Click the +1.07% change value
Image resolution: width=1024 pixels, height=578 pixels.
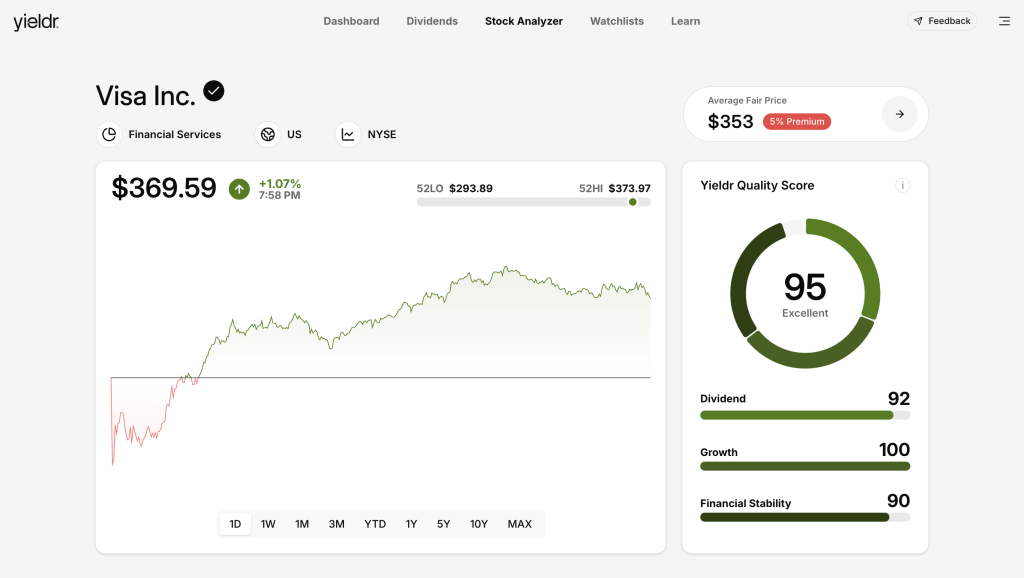tap(280, 184)
